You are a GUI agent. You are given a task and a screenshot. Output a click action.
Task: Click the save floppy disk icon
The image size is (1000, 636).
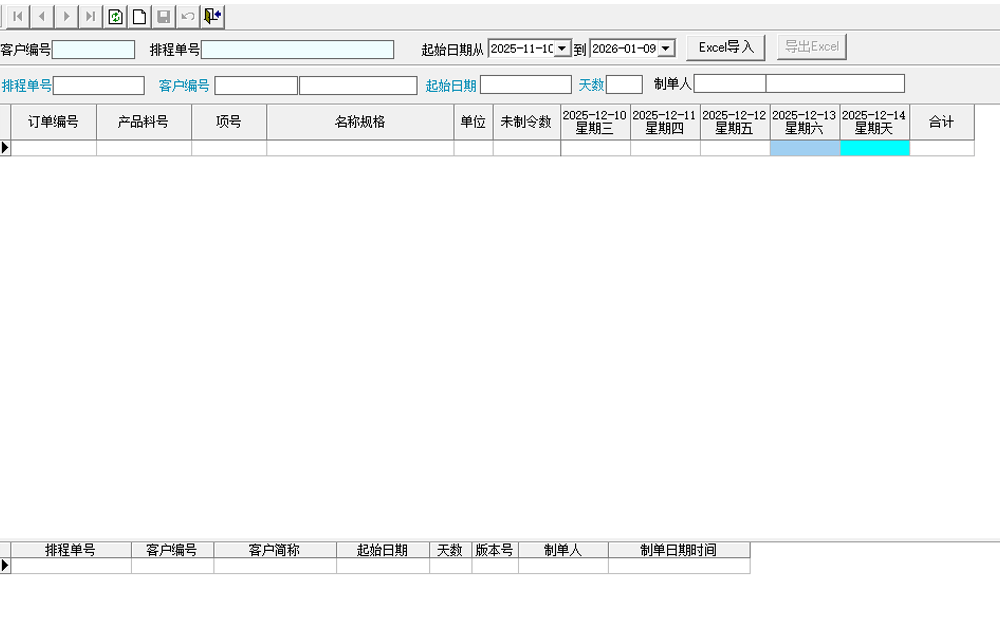[164, 17]
